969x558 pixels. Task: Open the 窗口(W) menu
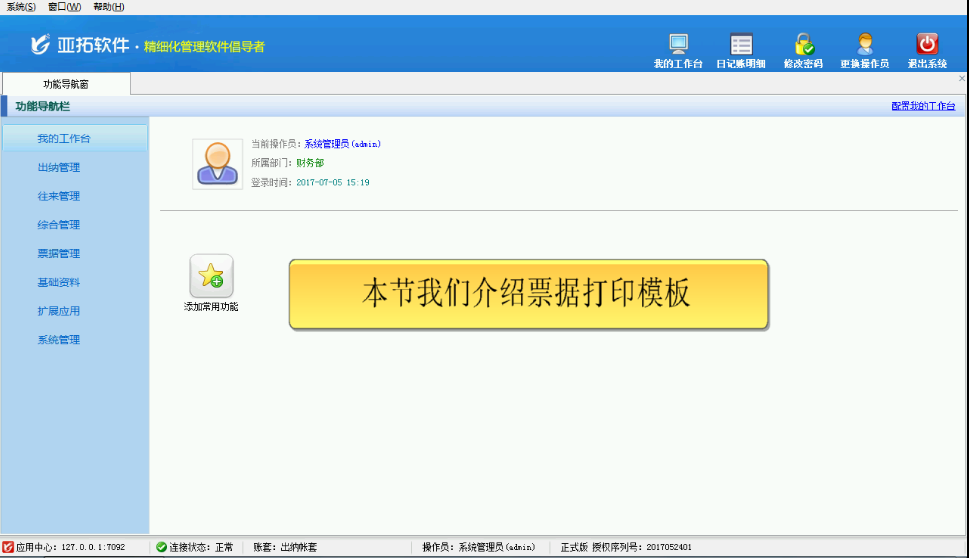tap(64, 7)
